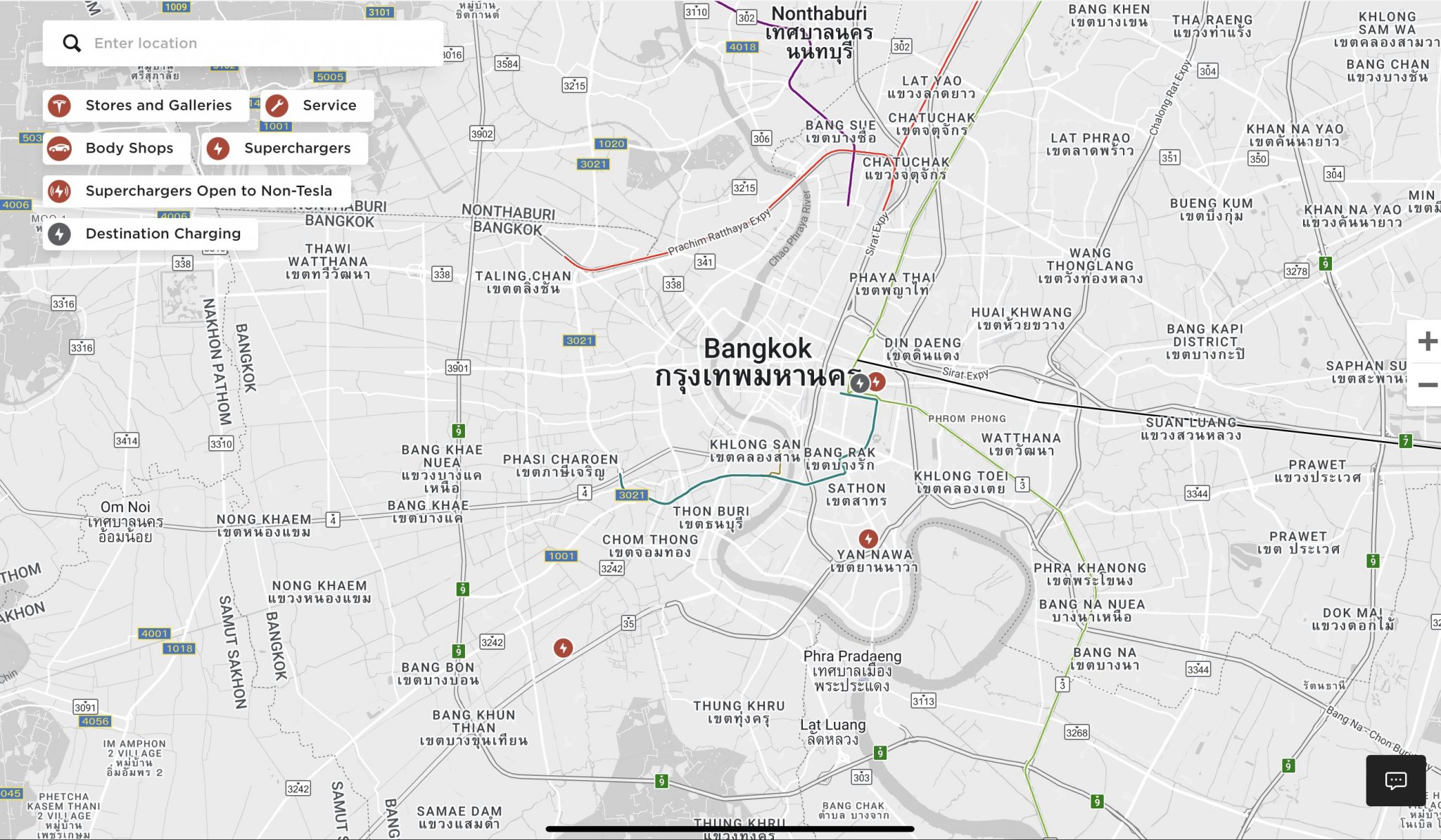Select the red Supercharger marker beside the gray marker

tap(877, 382)
